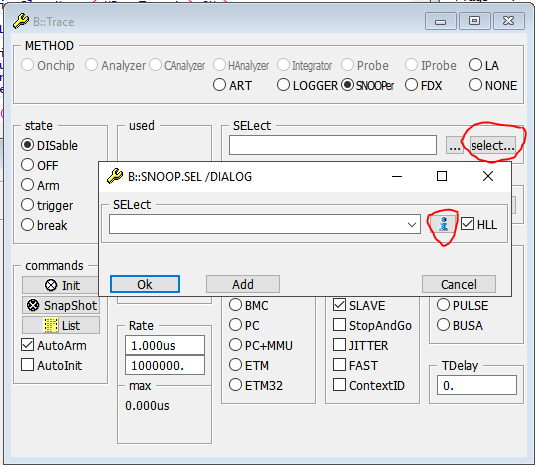This screenshot has width=535, height=465.
Task: Click the Add button in dialog
Action: (243, 284)
